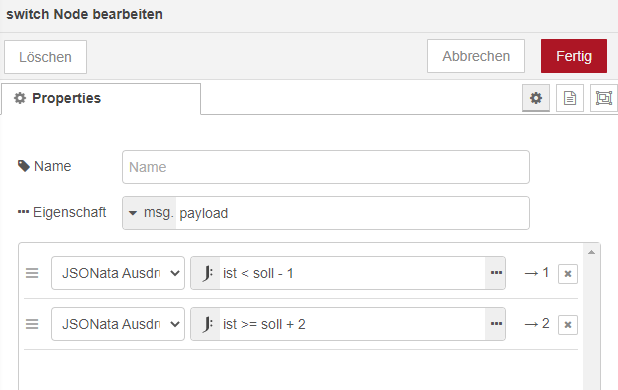Open node properties gear icon
This screenshot has height=390, width=618.
pyautogui.click(x=536, y=98)
